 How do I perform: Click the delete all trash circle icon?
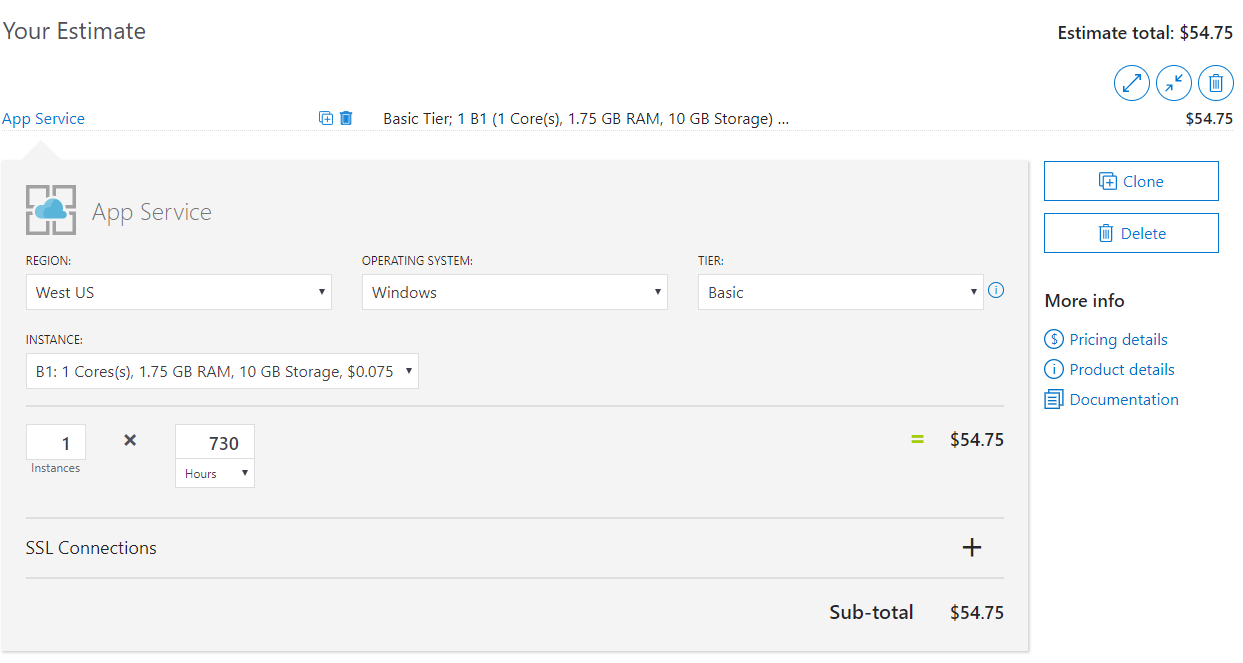click(1216, 83)
